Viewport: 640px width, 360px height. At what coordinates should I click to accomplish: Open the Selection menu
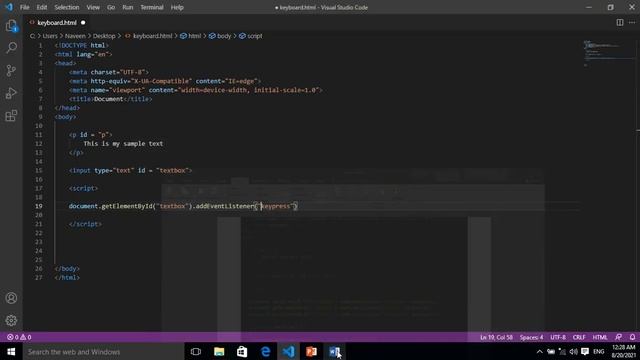point(67,7)
